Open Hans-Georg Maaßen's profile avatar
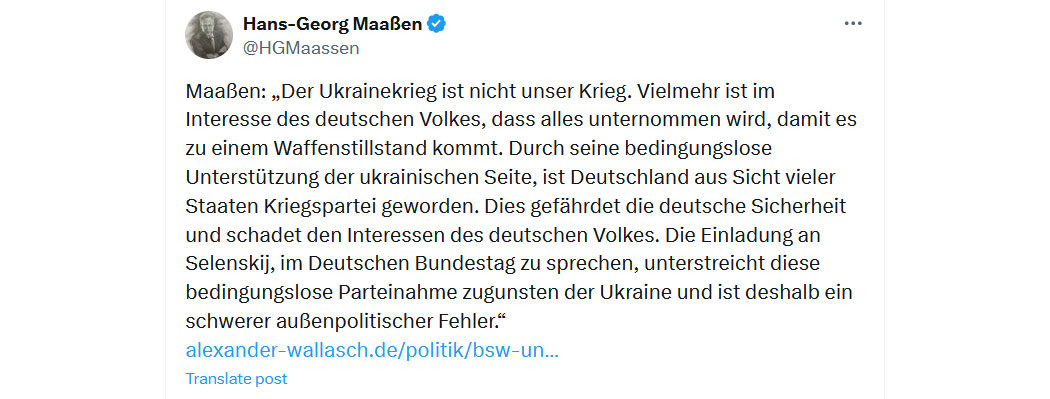 pyautogui.click(x=209, y=35)
